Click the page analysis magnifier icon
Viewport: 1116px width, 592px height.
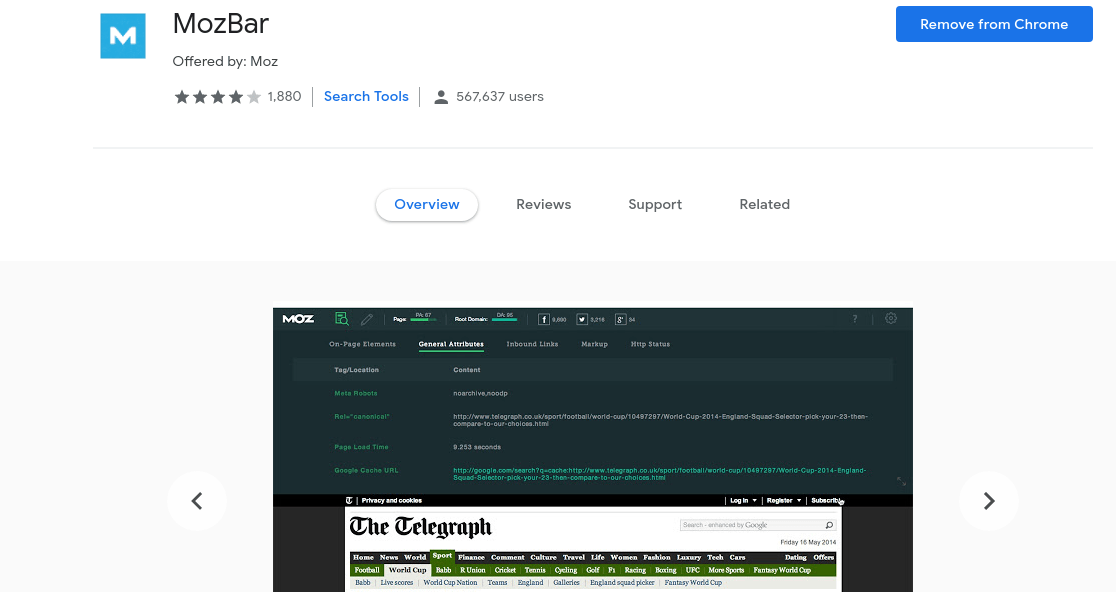342,319
